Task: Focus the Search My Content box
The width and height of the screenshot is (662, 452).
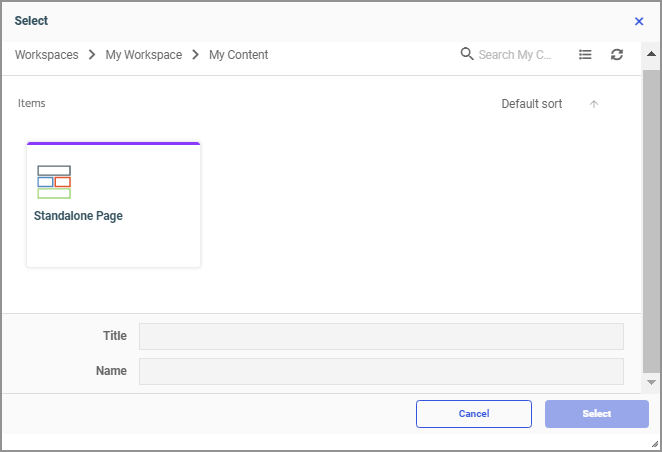Action: 516,55
